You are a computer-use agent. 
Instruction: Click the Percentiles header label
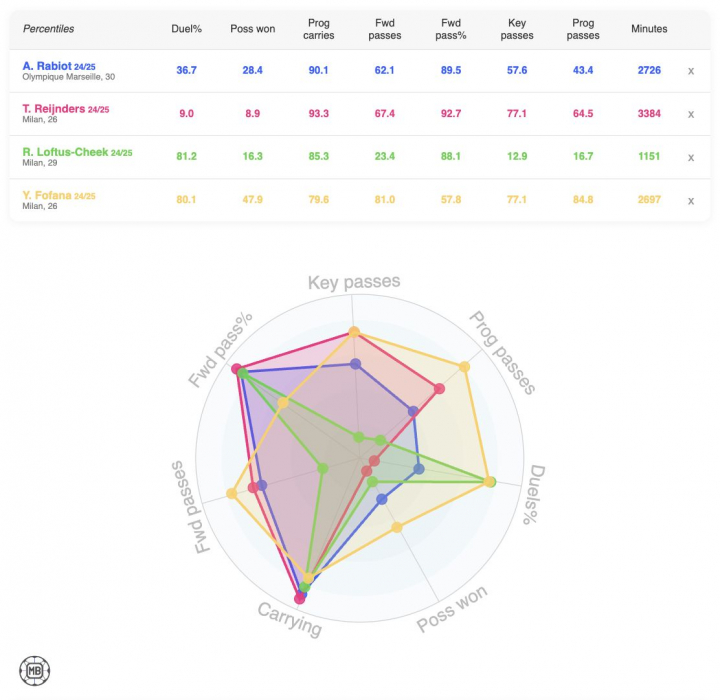tap(48, 29)
